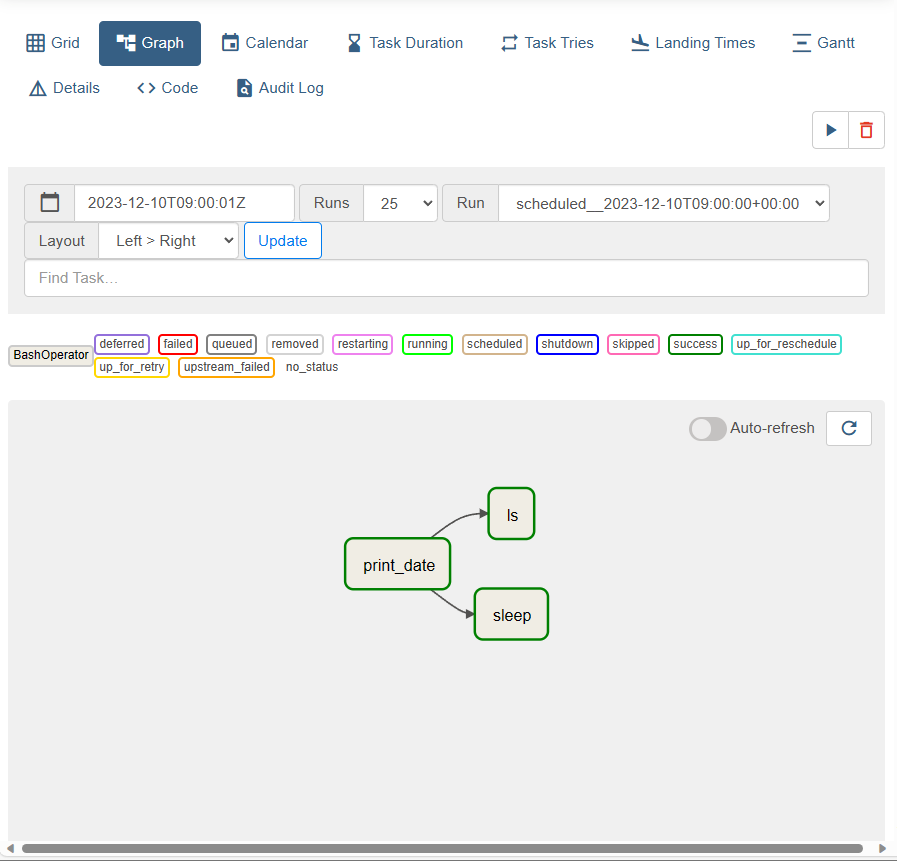
Task: Click the no_status legend label
Action: [x=312, y=367]
